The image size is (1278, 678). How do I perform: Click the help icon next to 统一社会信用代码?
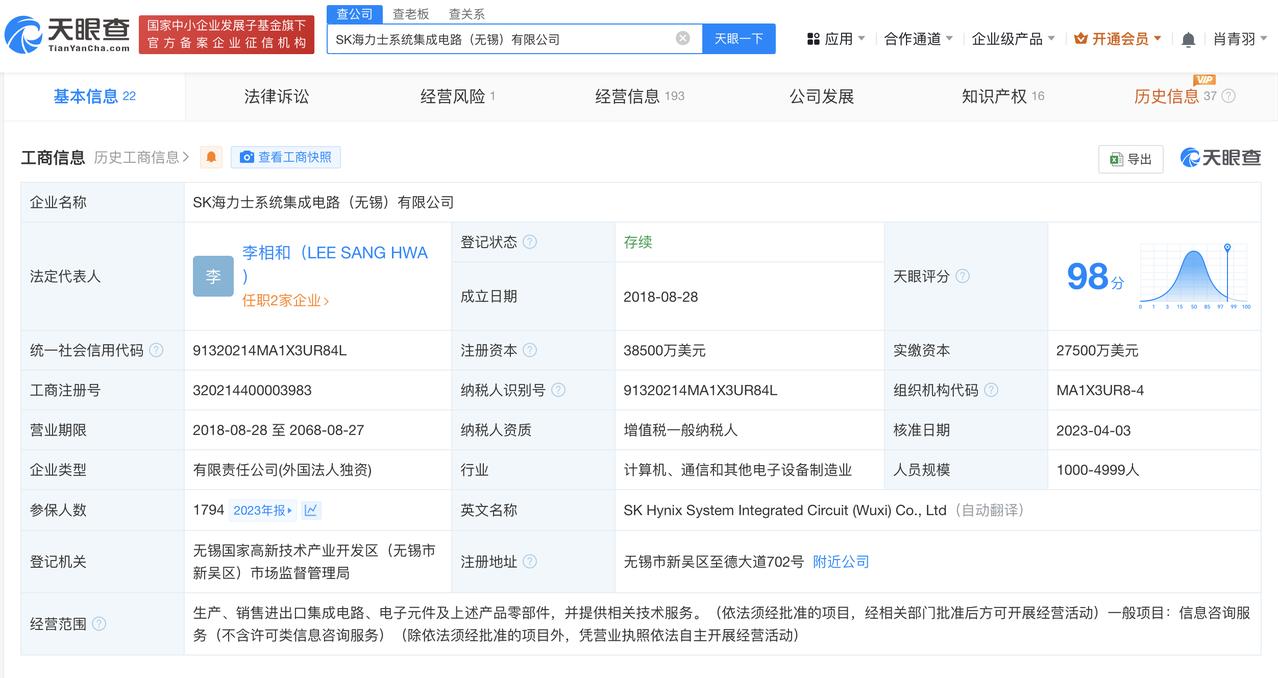coord(156,350)
